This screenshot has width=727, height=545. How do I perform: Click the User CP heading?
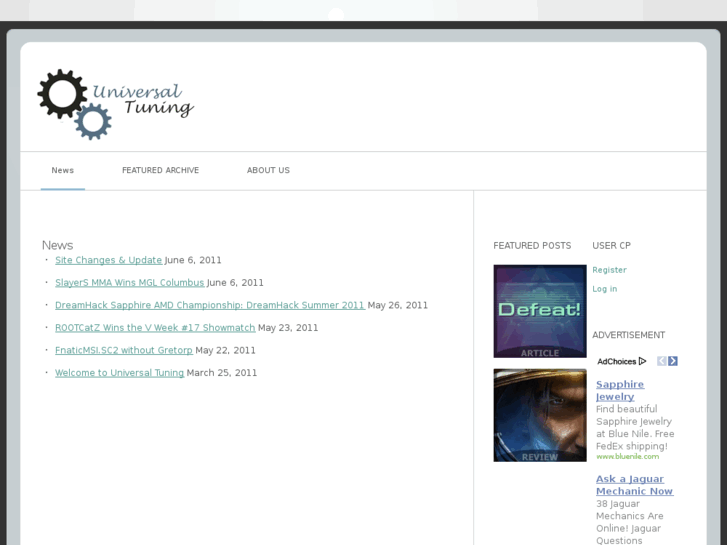pyautogui.click(x=612, y=245)
